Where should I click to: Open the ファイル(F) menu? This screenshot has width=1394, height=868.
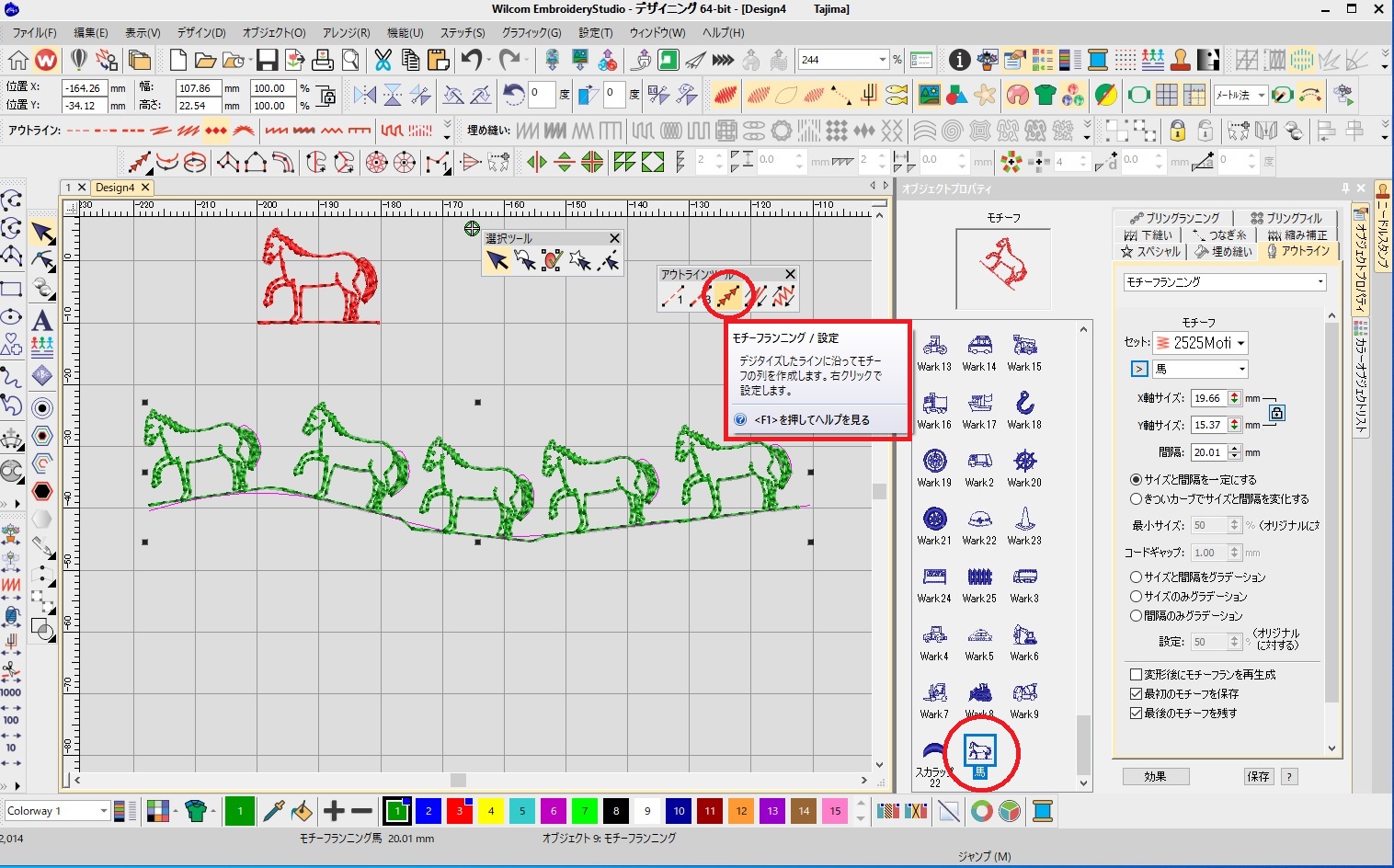[34, 32]
